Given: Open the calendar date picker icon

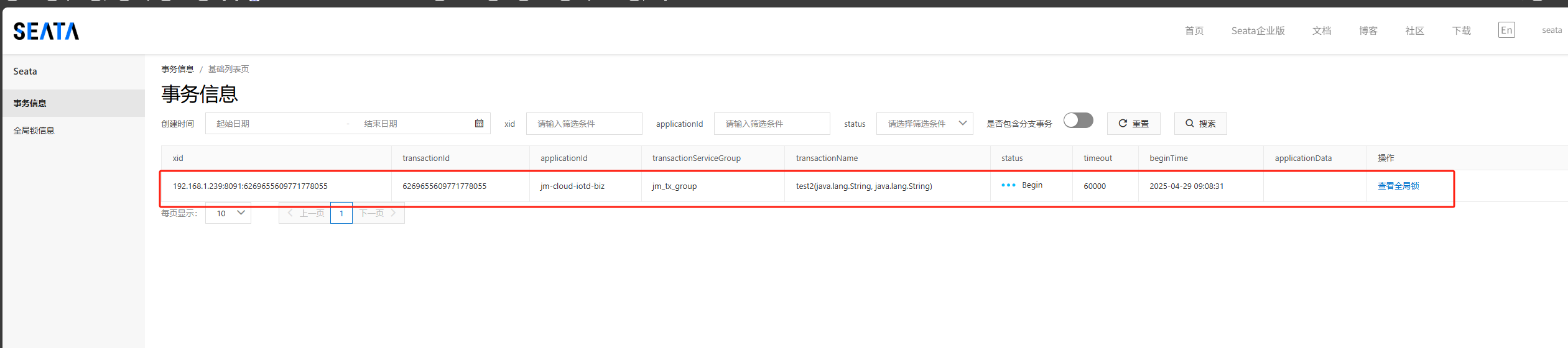Looking at the screenshot, I should click(479, 124).
